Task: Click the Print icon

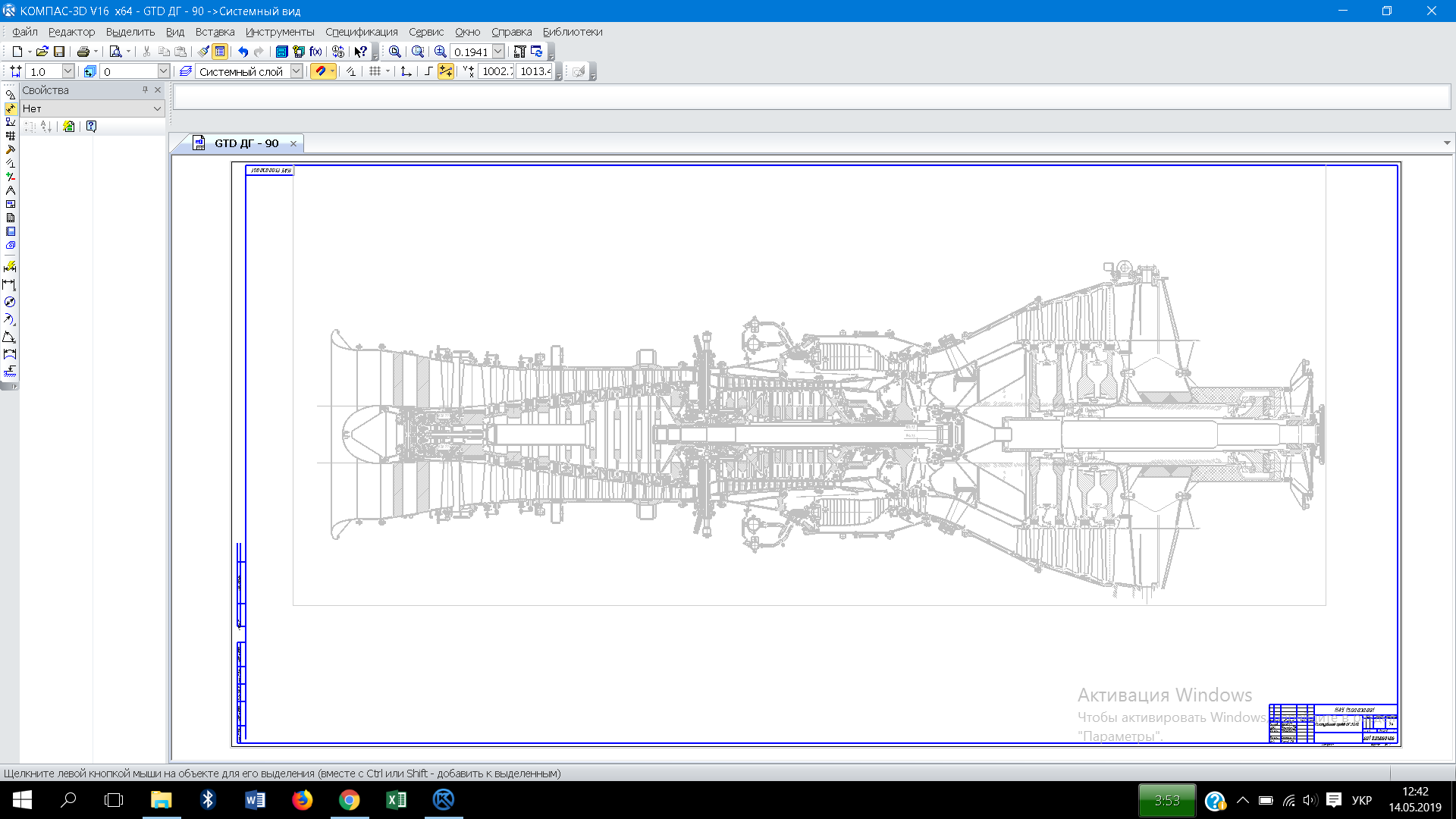Action: 83,52
